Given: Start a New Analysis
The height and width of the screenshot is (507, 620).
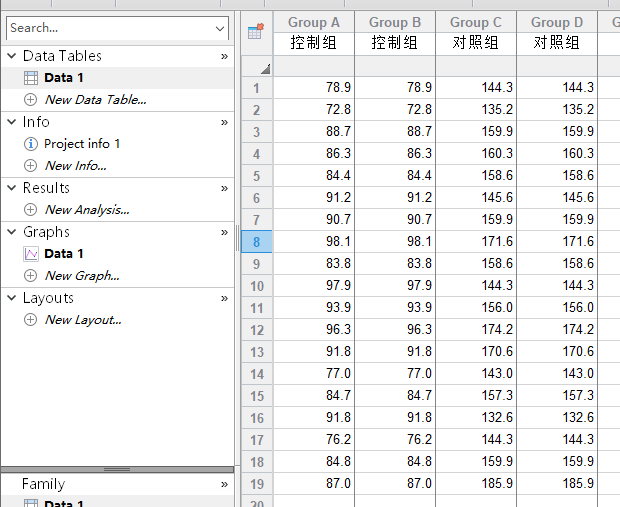Looking at the screenshot, I should tap(87, 210).
